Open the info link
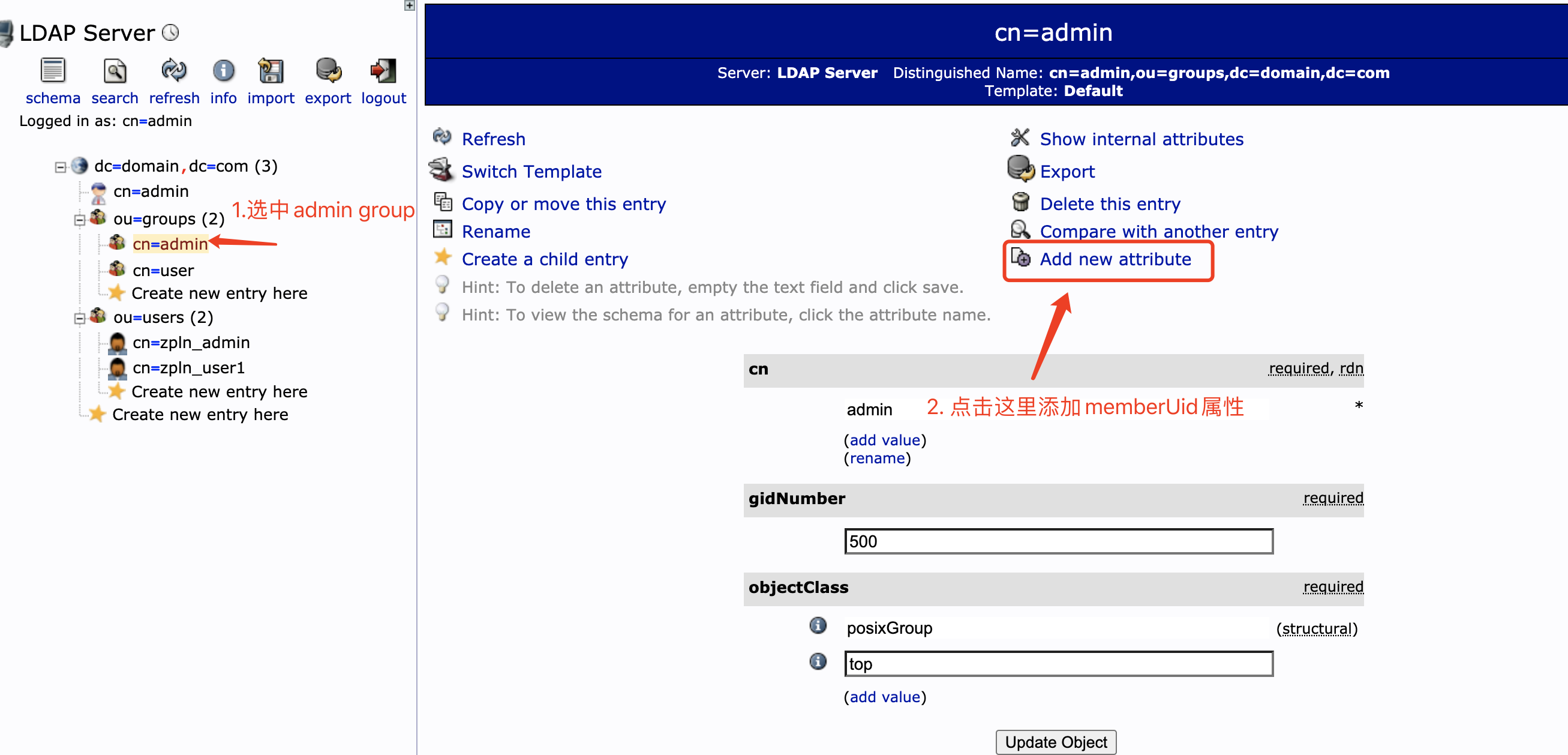 223,98
